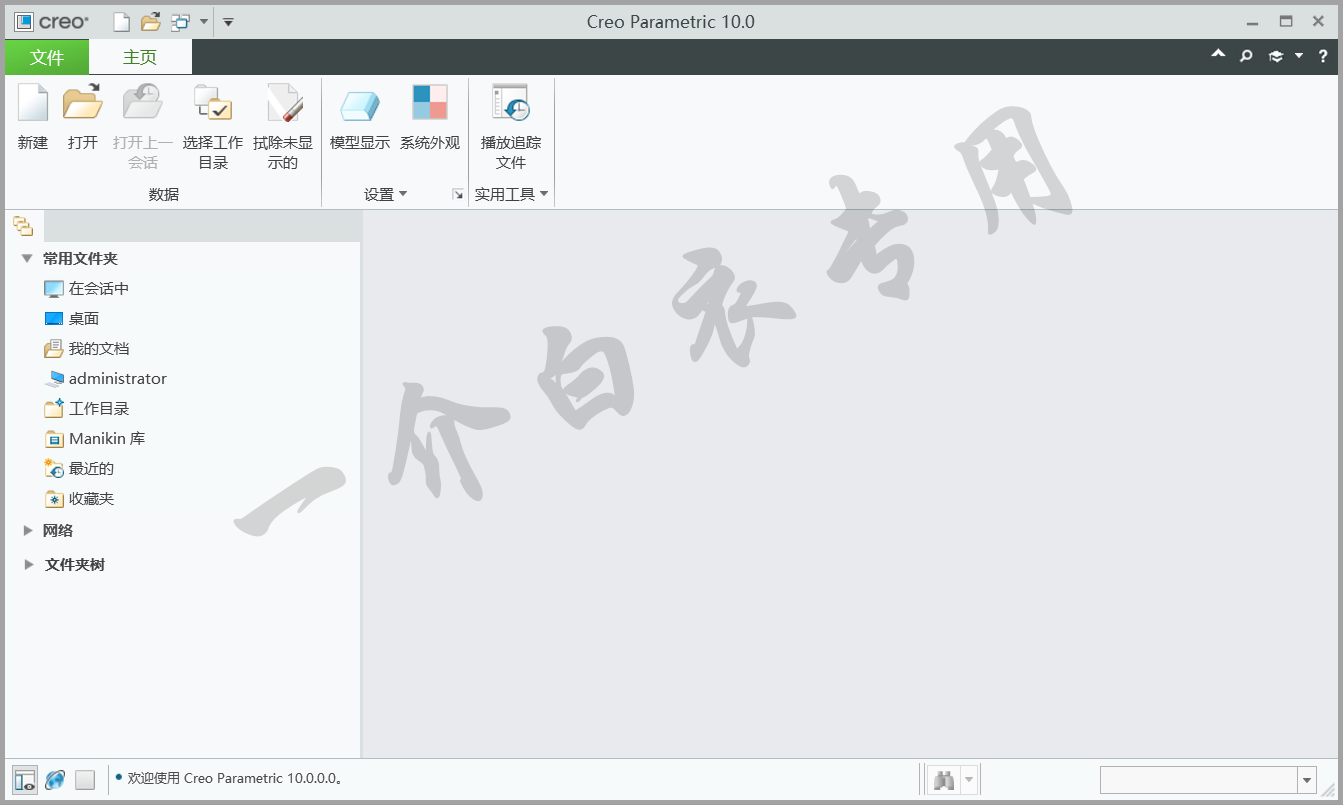This screenshot has width=1343, height=805.
Task: Select the folder browser tab icon in the navigator
Action: tap(23, 226)
